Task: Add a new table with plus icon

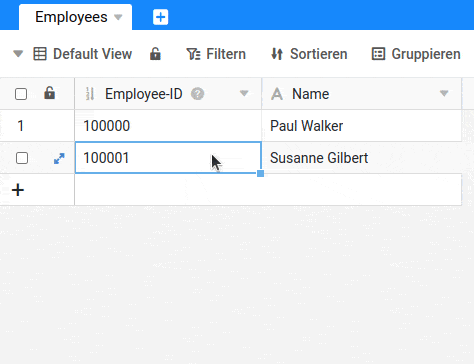Action: (x=160, y=17)
